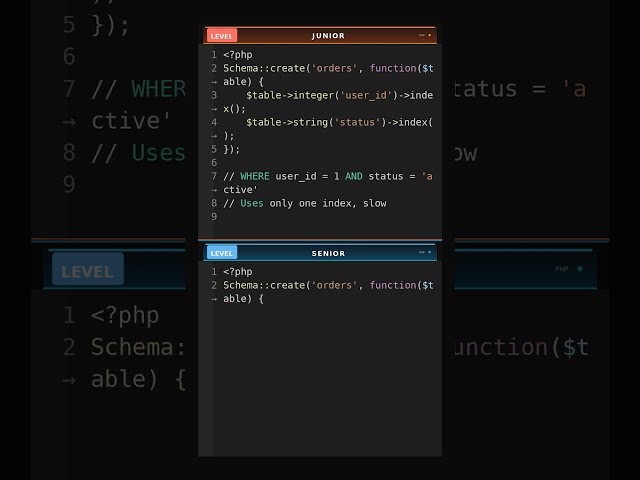Click the wrapped 'x();' continuation line

coord(234,109)
